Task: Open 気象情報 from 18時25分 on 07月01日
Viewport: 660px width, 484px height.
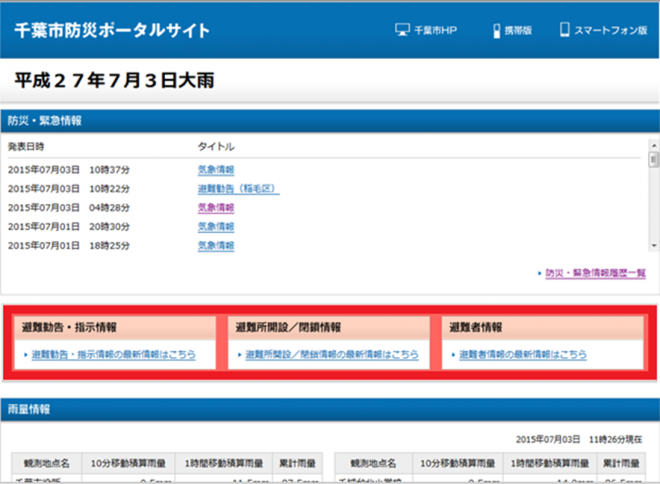Action: coord(216,245)
